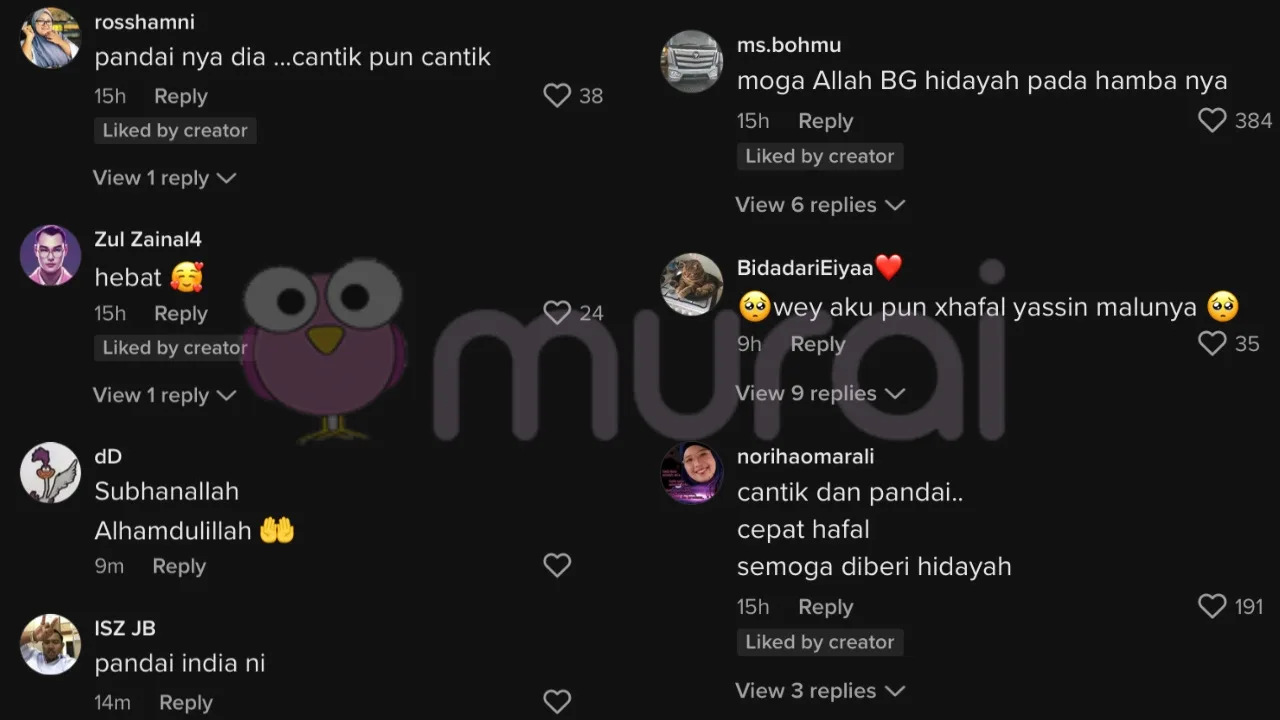View ms.bohmu's profile avatar
Screen dimensions: 1280x720
(692, 61)
